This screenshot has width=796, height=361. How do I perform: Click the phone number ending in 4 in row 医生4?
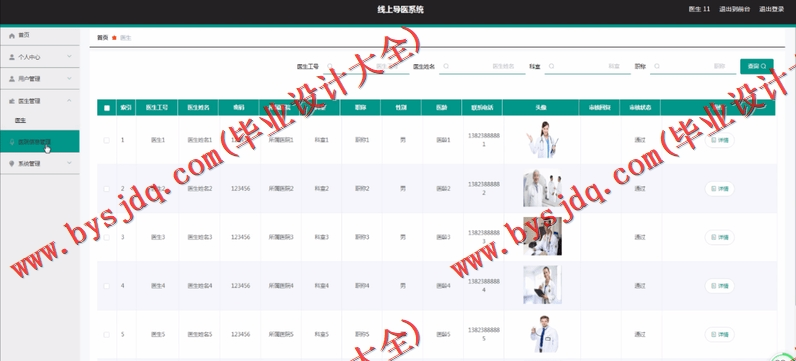tap(483, 285)
